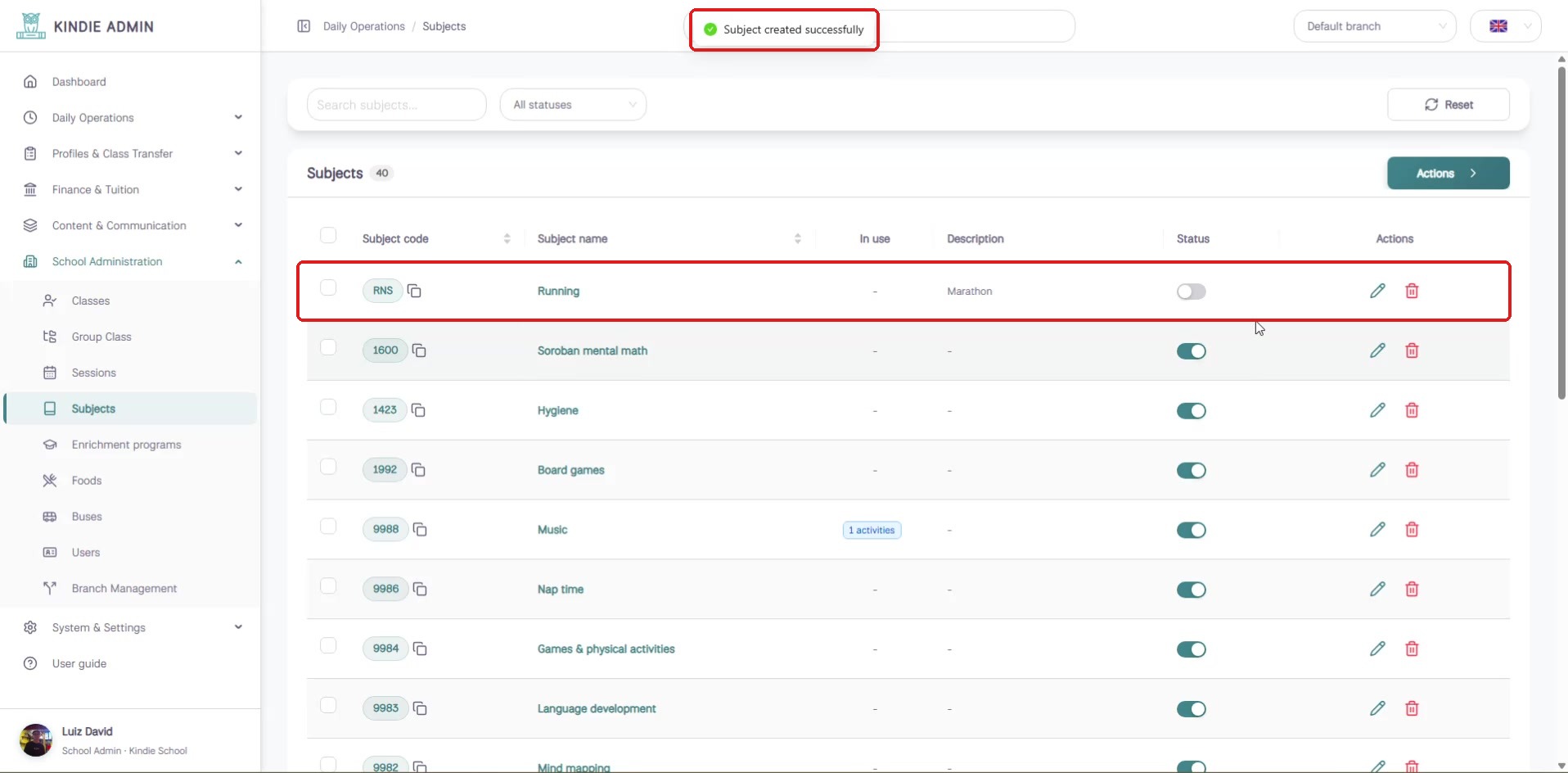Collapse sidebar panel icon near breadcrumb
This screenshot has height=773, width=1568.
(x=304, y=26)
